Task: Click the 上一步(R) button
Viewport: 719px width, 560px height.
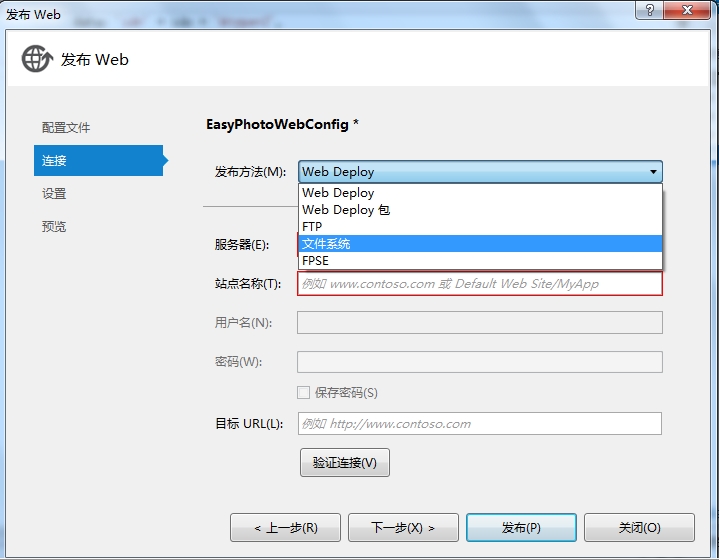Action: (x=285, y=527)
